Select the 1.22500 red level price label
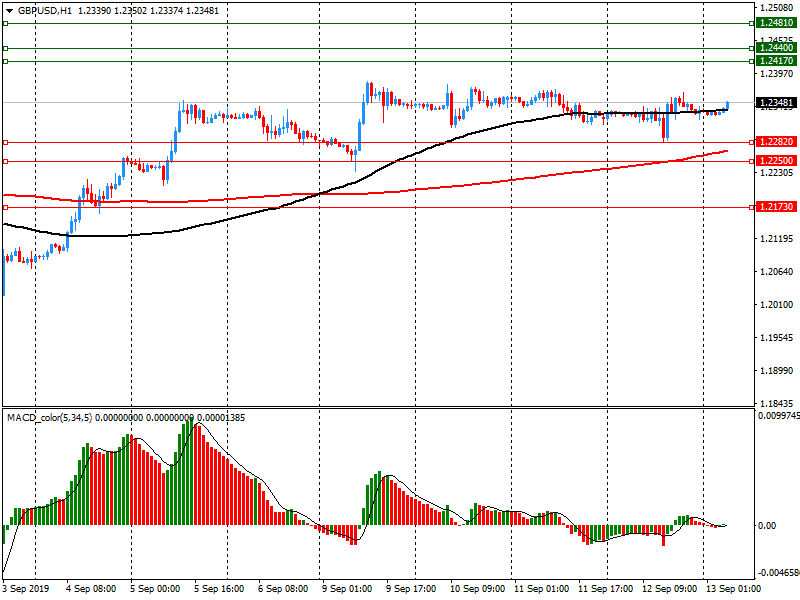The height and width of the screenshot is (600, 800). point(776,161)
